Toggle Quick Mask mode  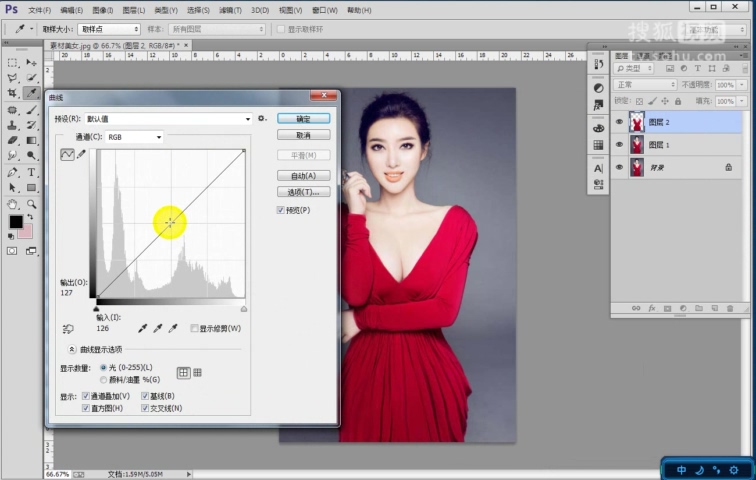click(12, 251)
